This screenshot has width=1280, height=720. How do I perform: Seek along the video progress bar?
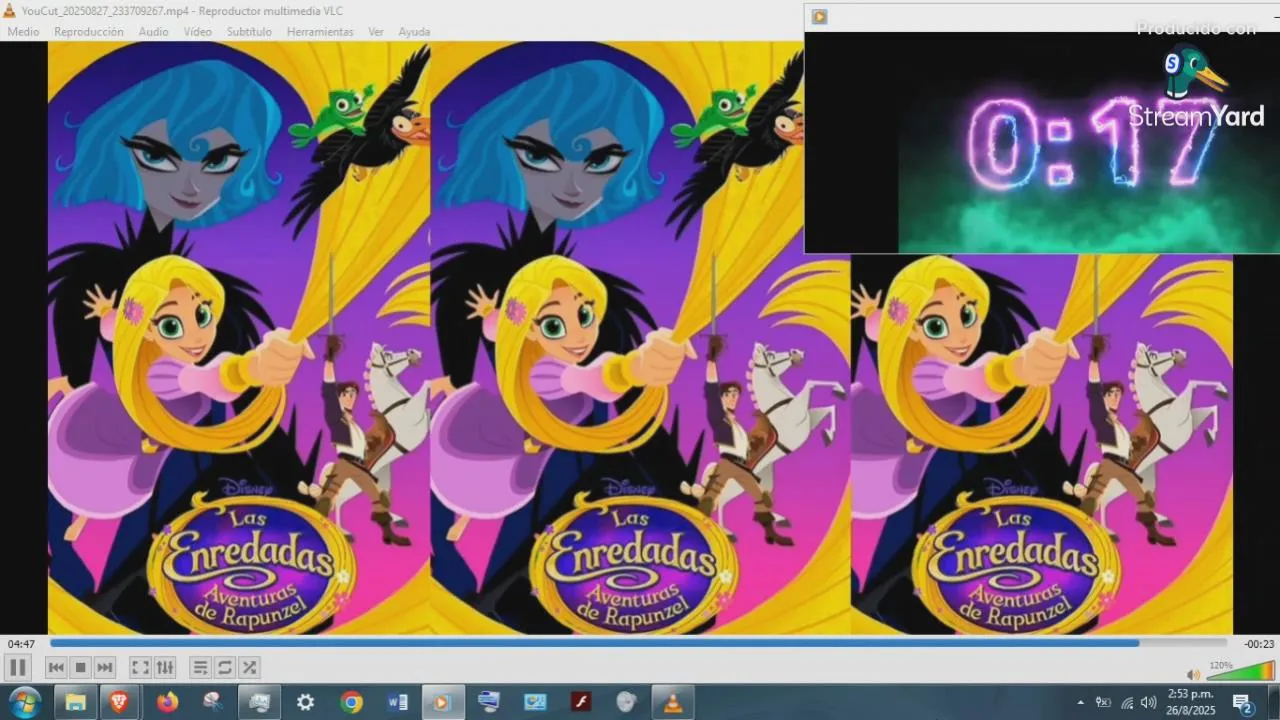click(638, 643)
